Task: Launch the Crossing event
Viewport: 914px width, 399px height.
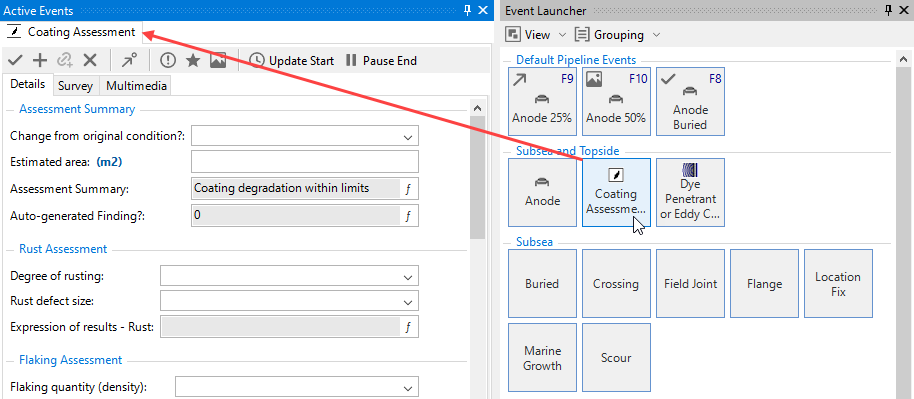Action: [x=616, y=284]
